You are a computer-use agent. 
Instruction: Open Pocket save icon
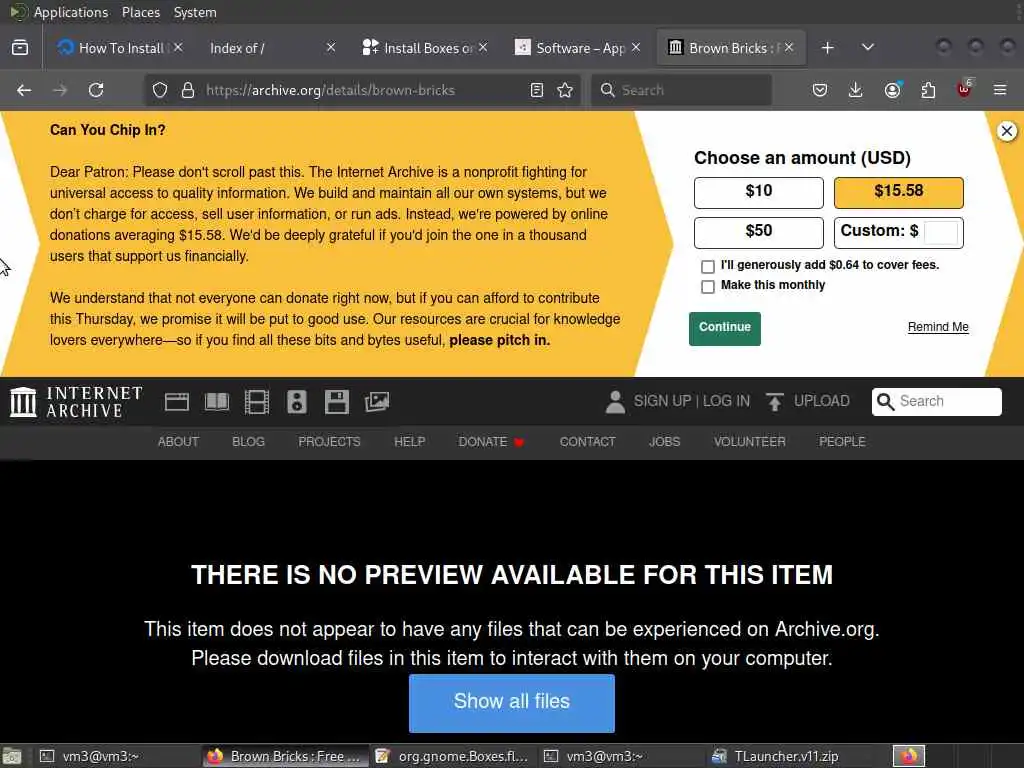pos(820,90)
